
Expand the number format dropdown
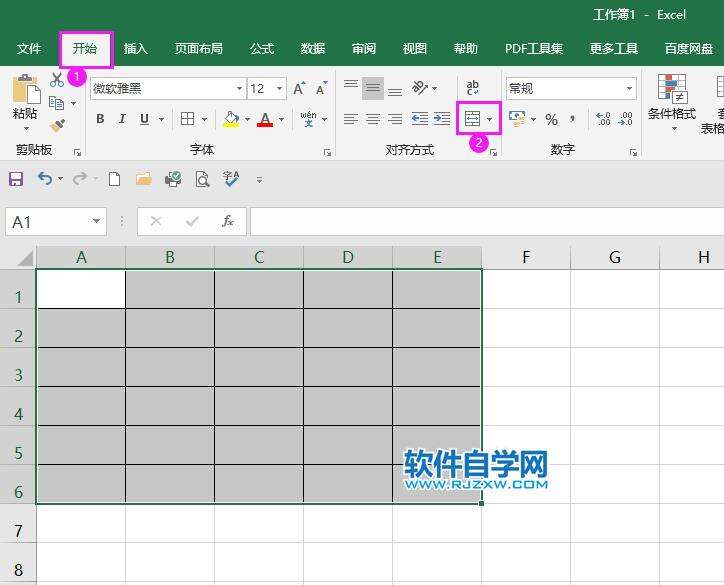pos(629,89)
